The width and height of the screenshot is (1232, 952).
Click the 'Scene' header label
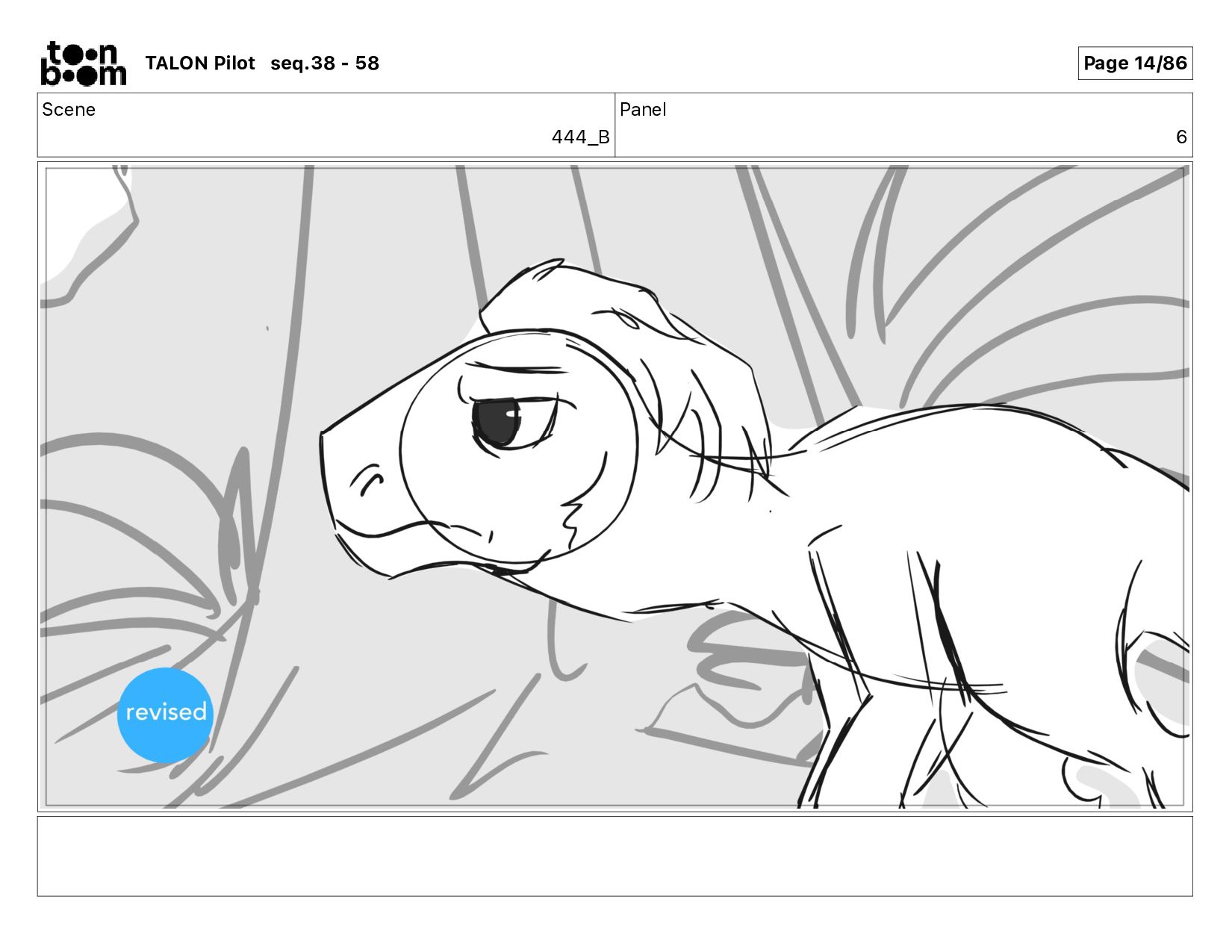tap(69, 110)
